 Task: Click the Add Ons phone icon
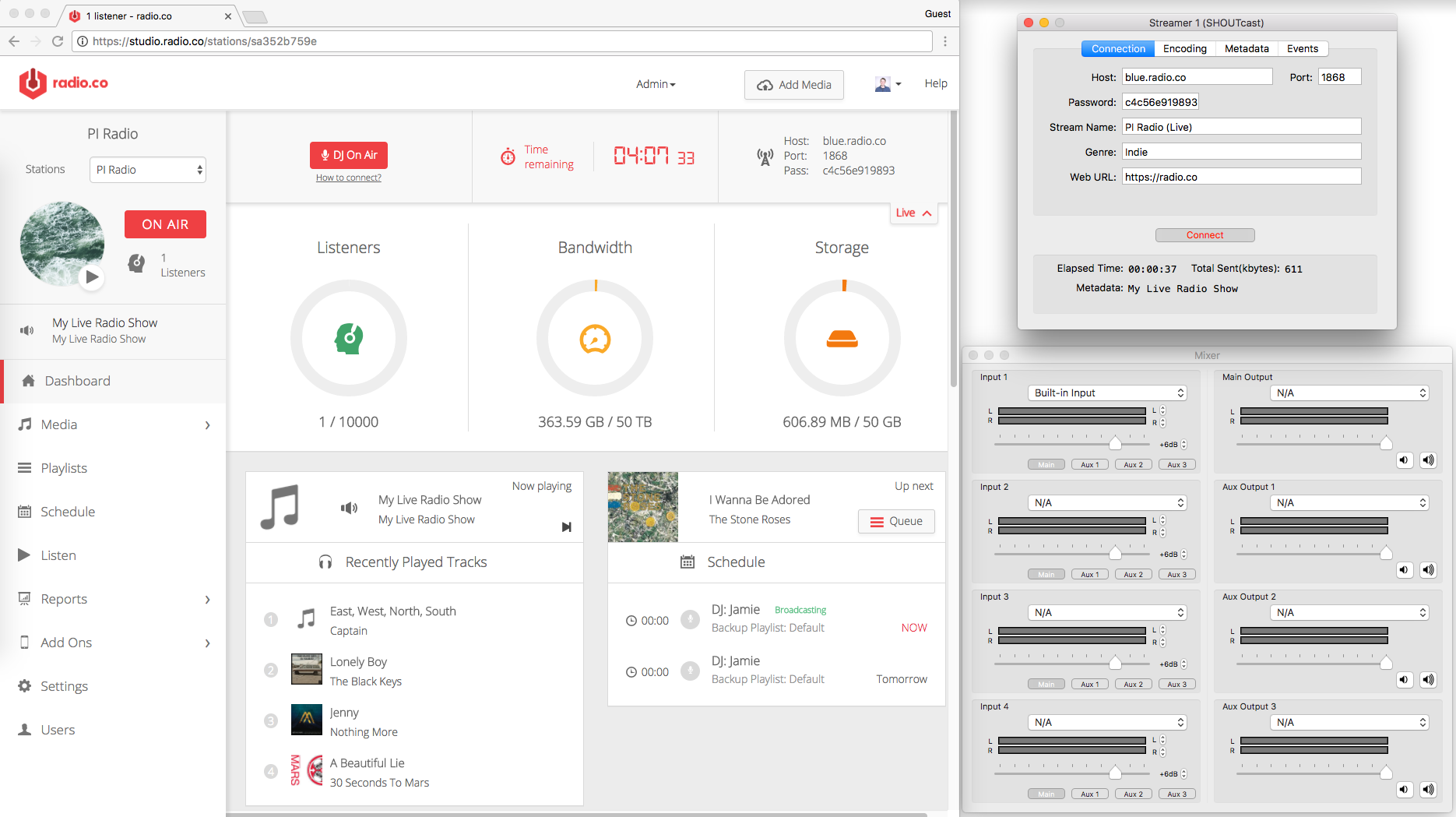click(x=25, y=643)
